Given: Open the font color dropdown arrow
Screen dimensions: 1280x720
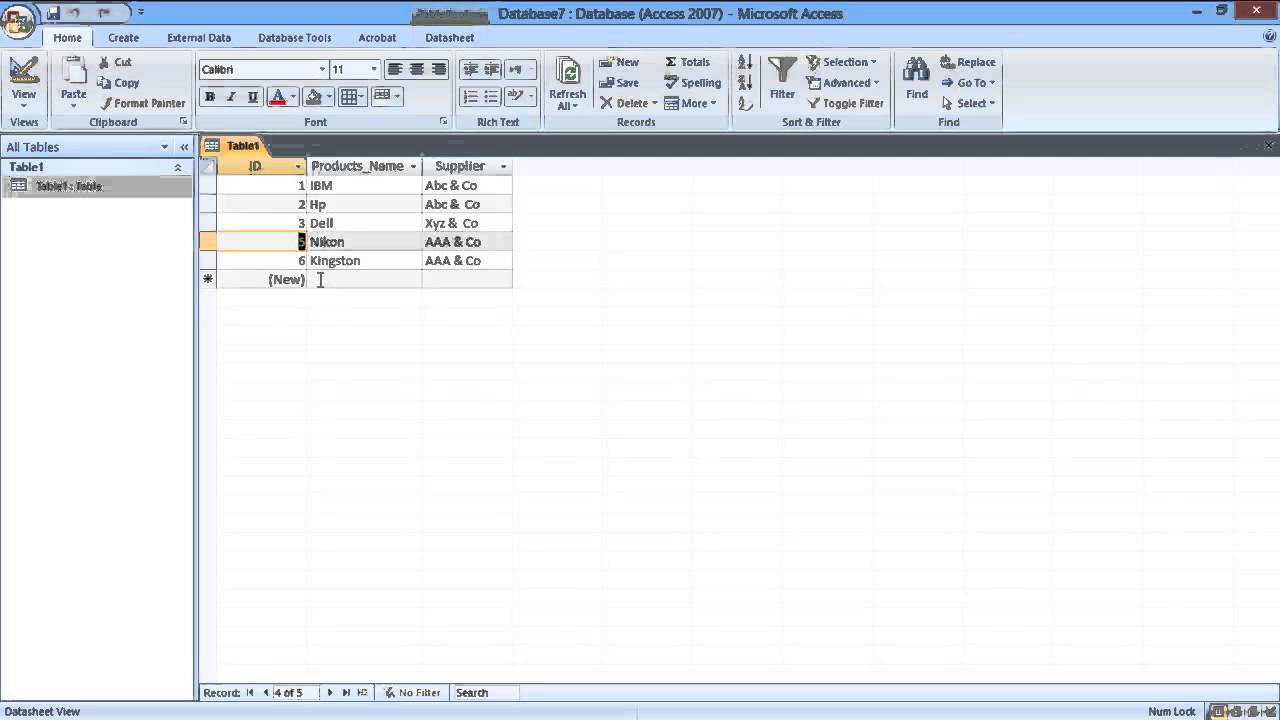Looking at the screenshot, I should (x=293, y=97).
